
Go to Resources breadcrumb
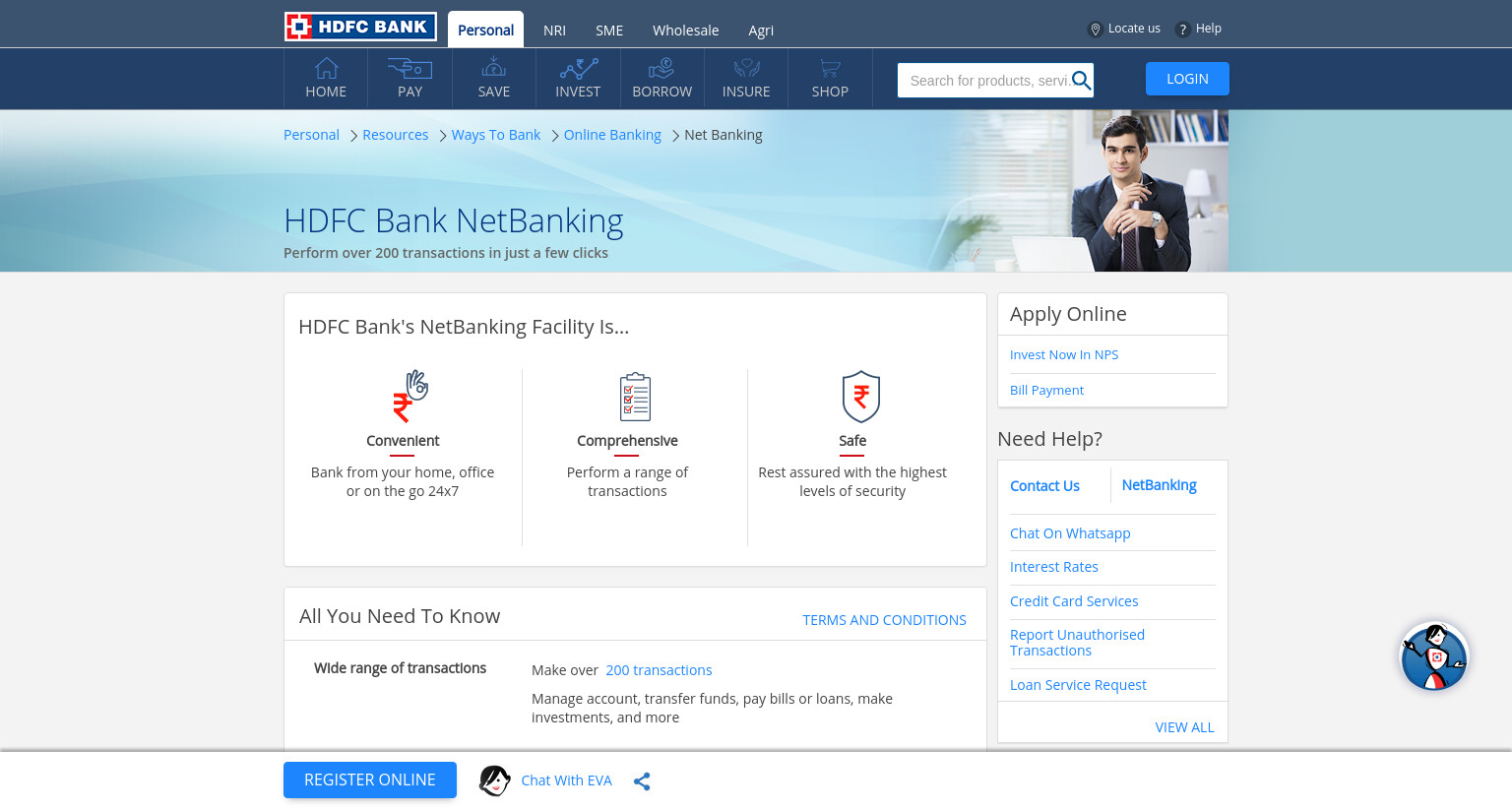tap(395, 135)
